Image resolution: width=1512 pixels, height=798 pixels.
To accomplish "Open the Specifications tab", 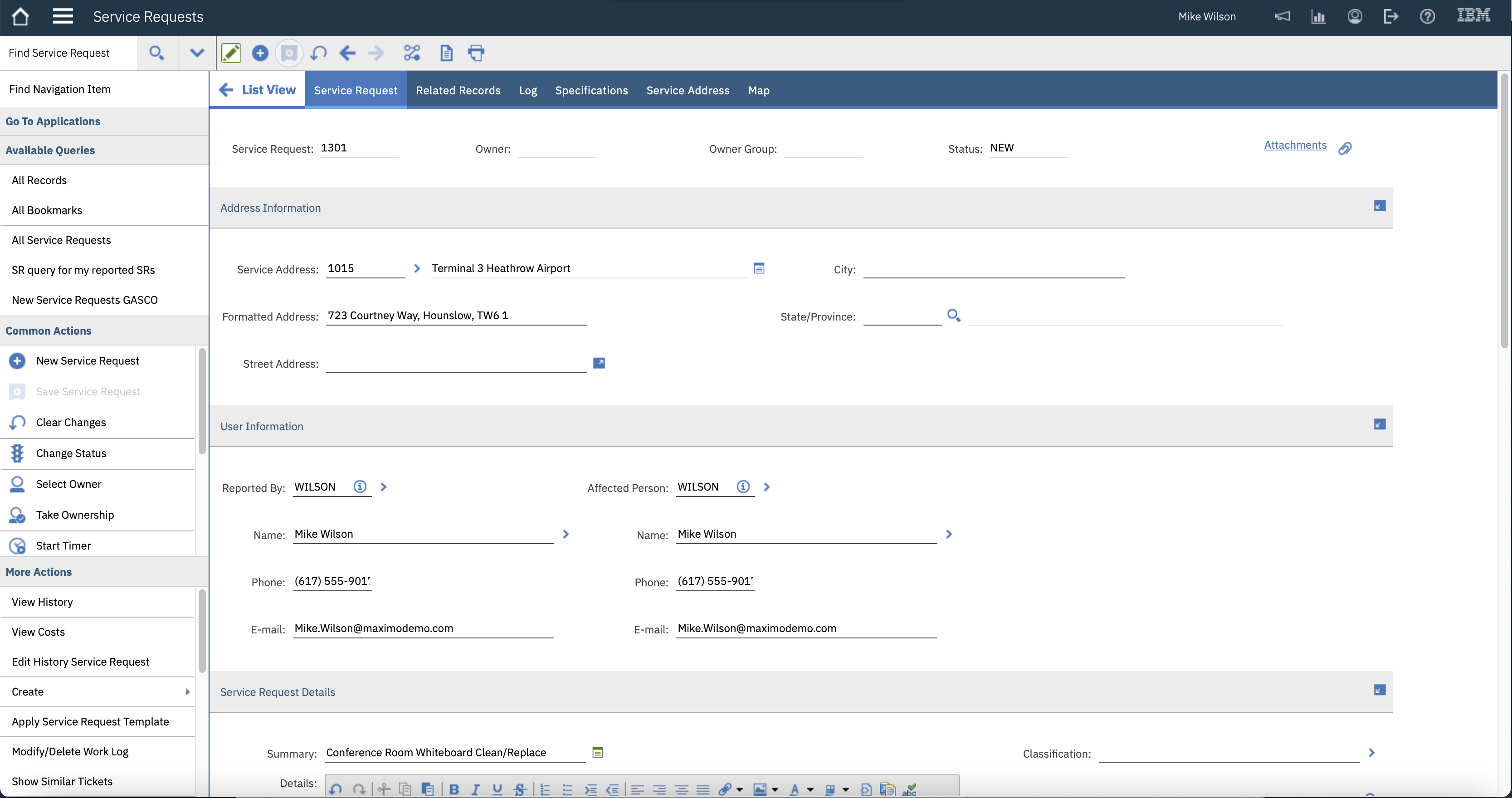I will click(x=591, y=90).
